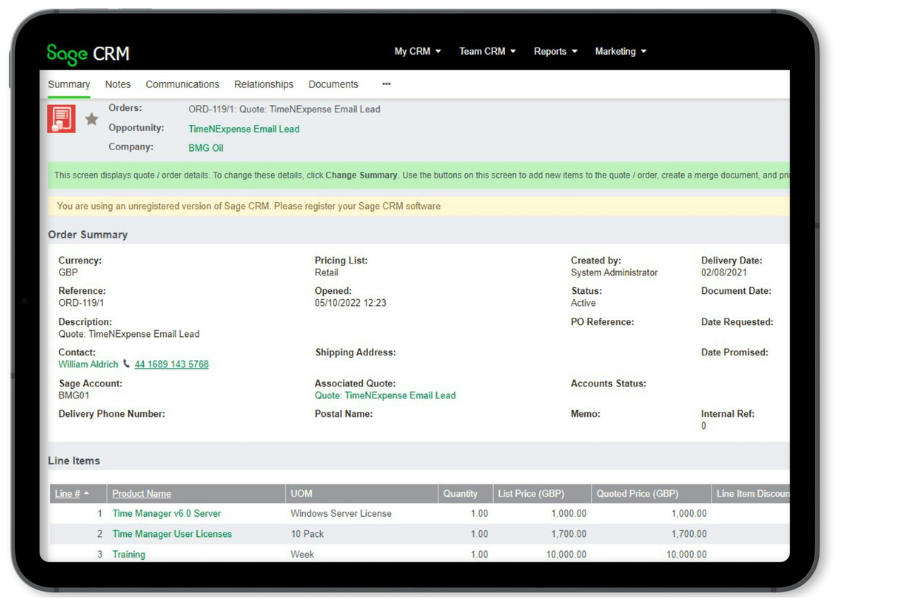The width and height of the screenshot is (905, 600).
Task: Switch to the Notes tab
Action: coord(118,84)
